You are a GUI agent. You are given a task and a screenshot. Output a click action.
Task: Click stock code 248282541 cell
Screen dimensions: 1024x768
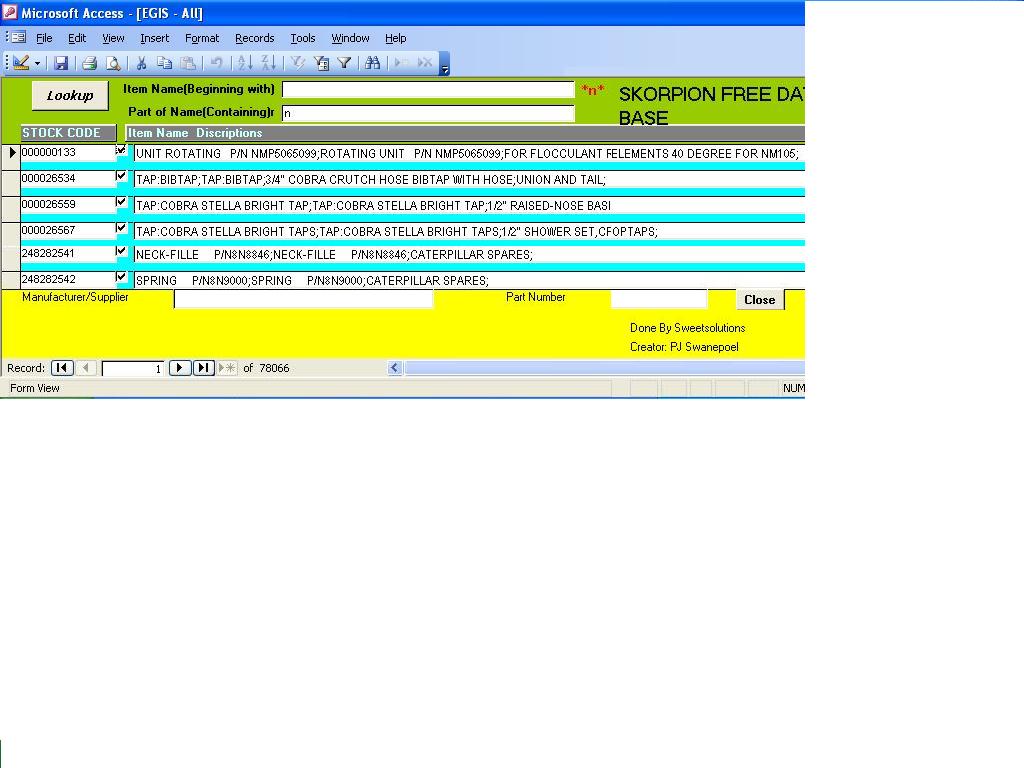(68, 253)
